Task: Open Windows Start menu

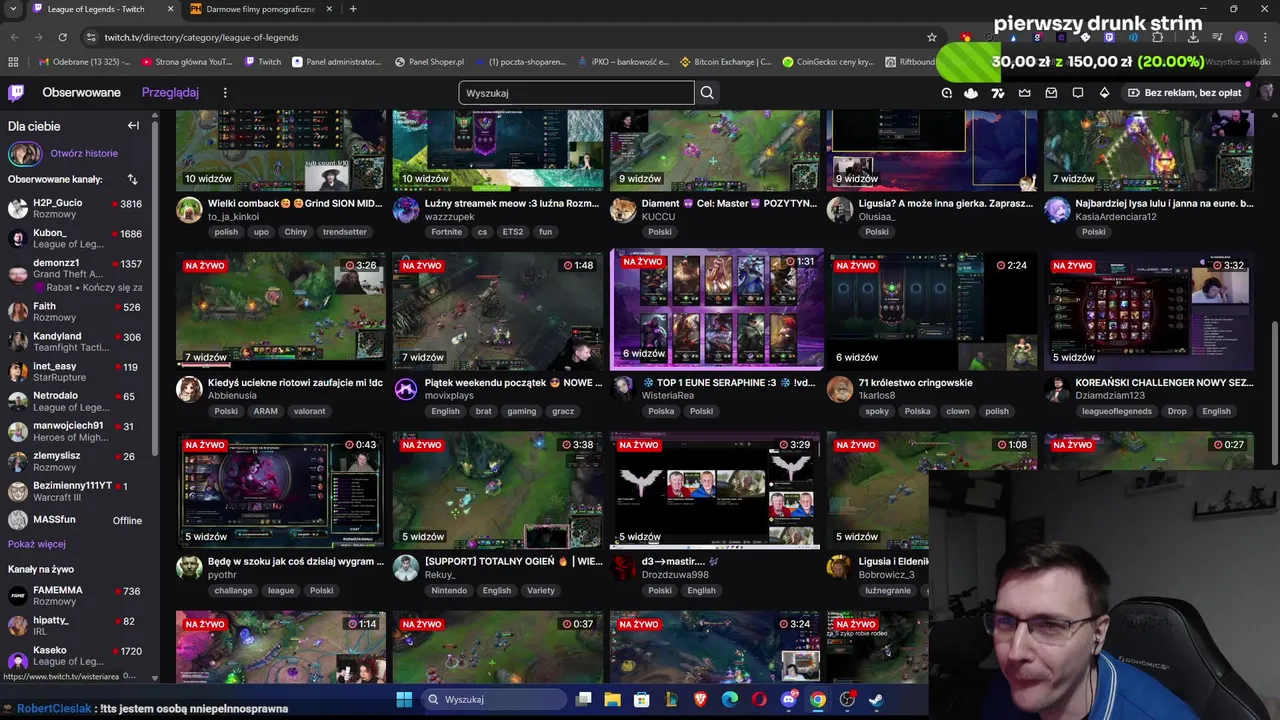Action: pyautogui.click(x=404, y=699)
